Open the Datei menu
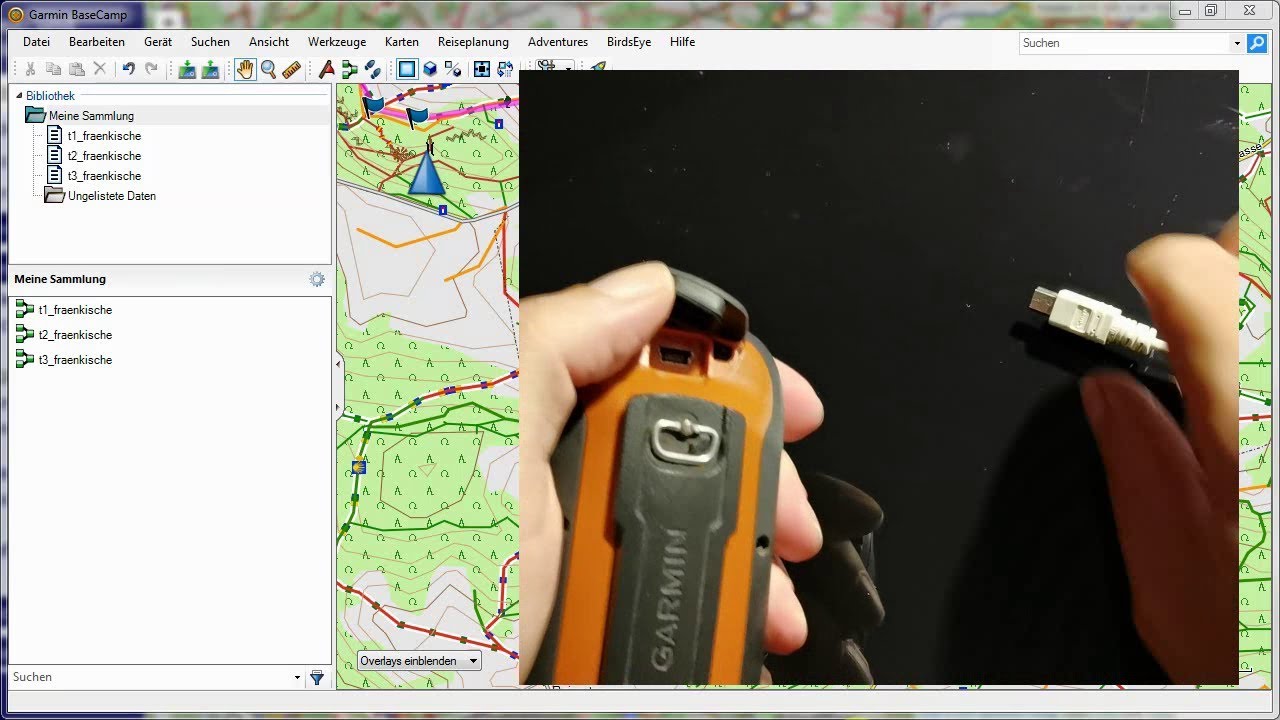 36,42
